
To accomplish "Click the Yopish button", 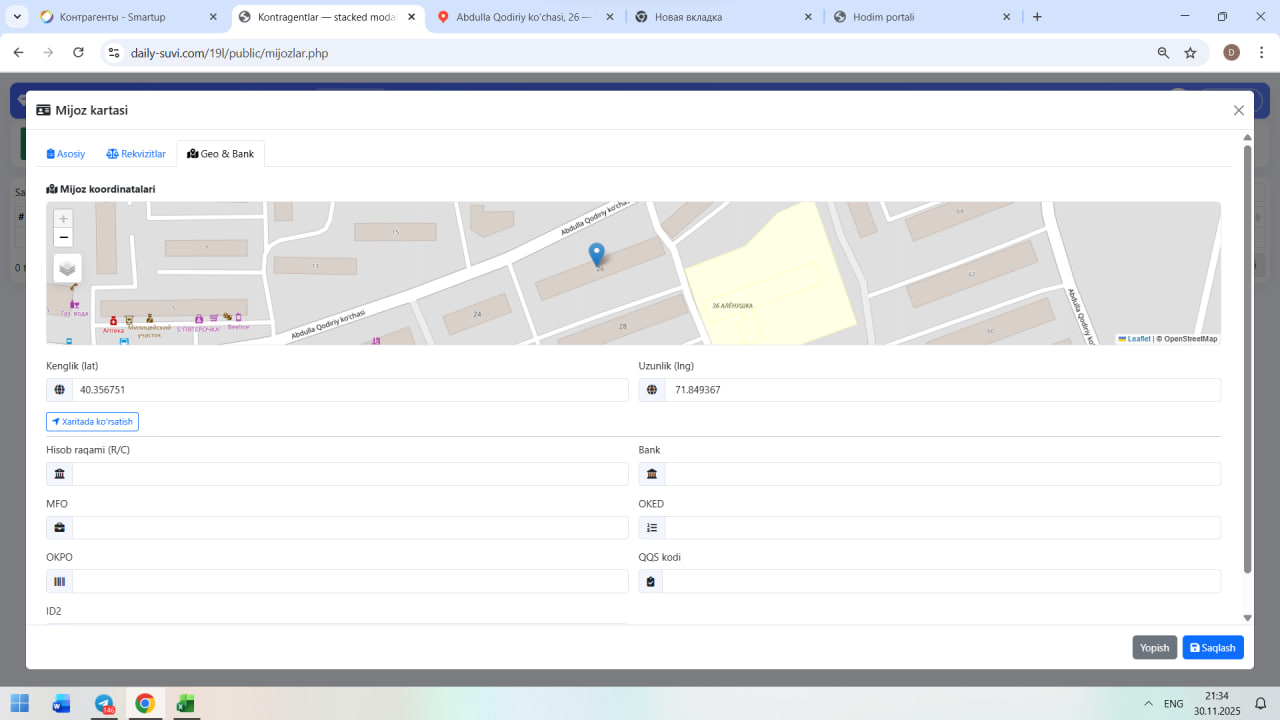I will [x=1154, y=648].
